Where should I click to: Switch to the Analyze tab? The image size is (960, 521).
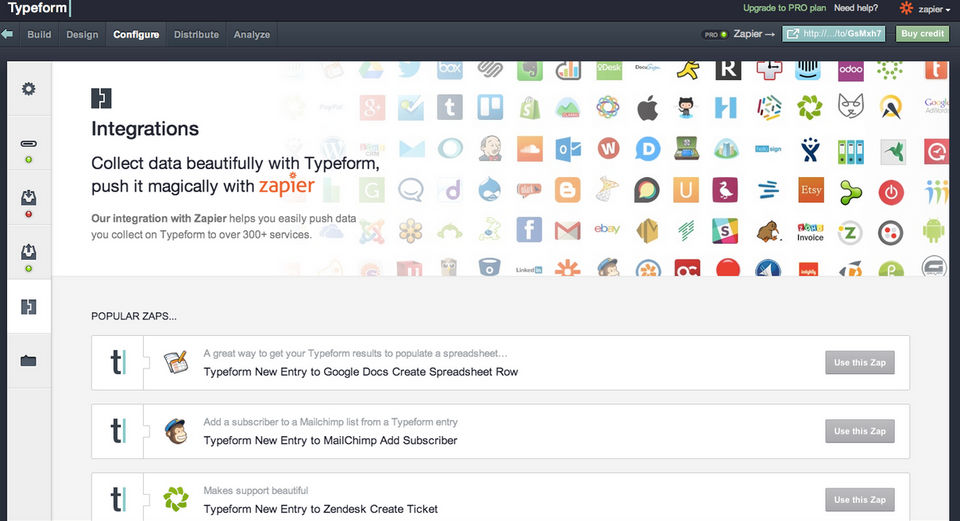point(252,34)
